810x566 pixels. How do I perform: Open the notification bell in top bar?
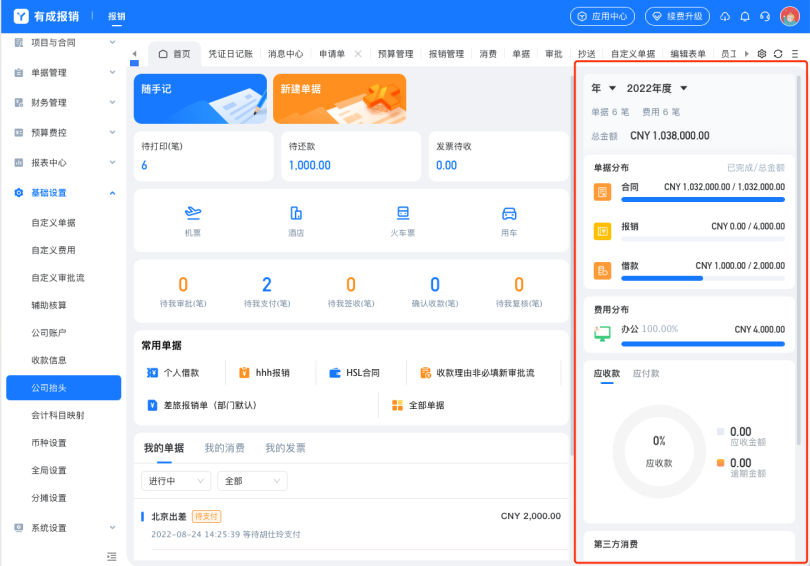point(745,16)
